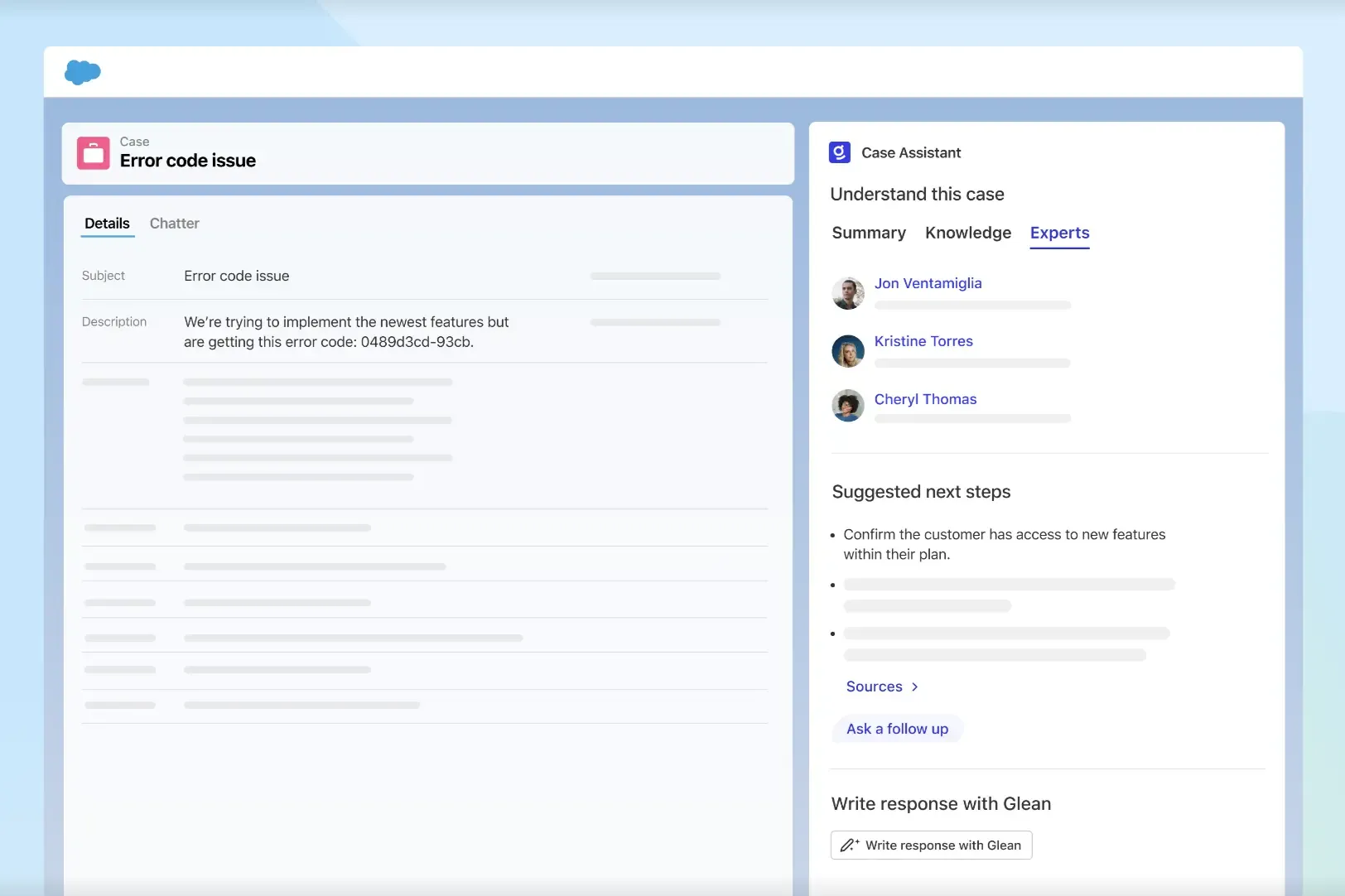
Task: Click the Subject field label
Action: click(x=104, y=276)
